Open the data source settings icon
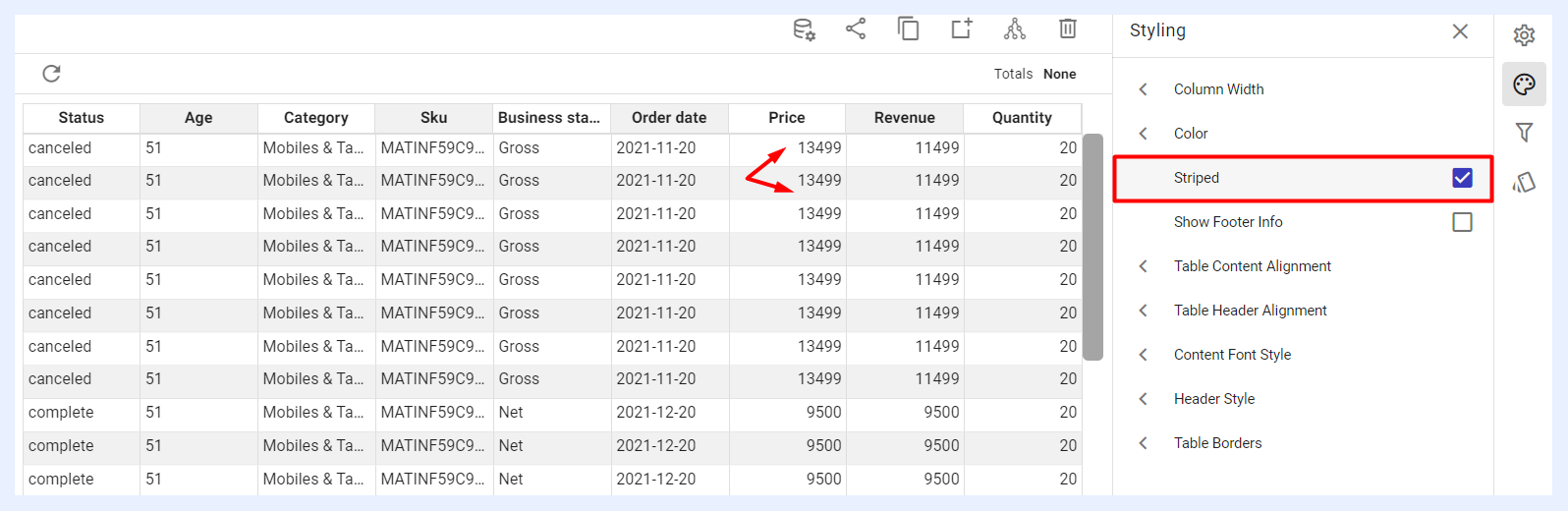The height and width of the screenshot is (511, 1568). (x=804, y=29)
